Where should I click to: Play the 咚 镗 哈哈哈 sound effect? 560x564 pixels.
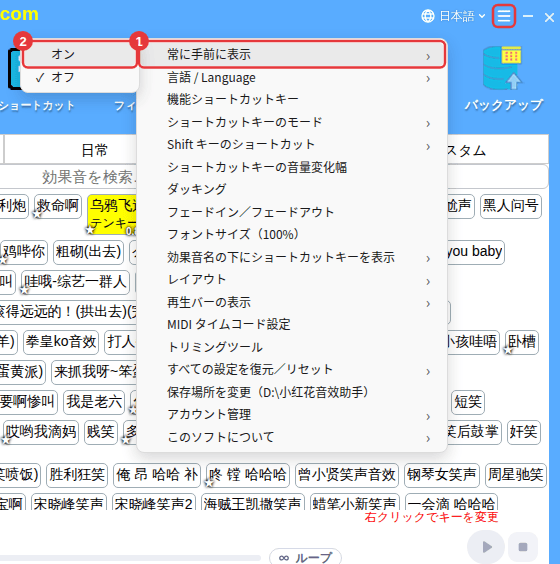(248, 475)
